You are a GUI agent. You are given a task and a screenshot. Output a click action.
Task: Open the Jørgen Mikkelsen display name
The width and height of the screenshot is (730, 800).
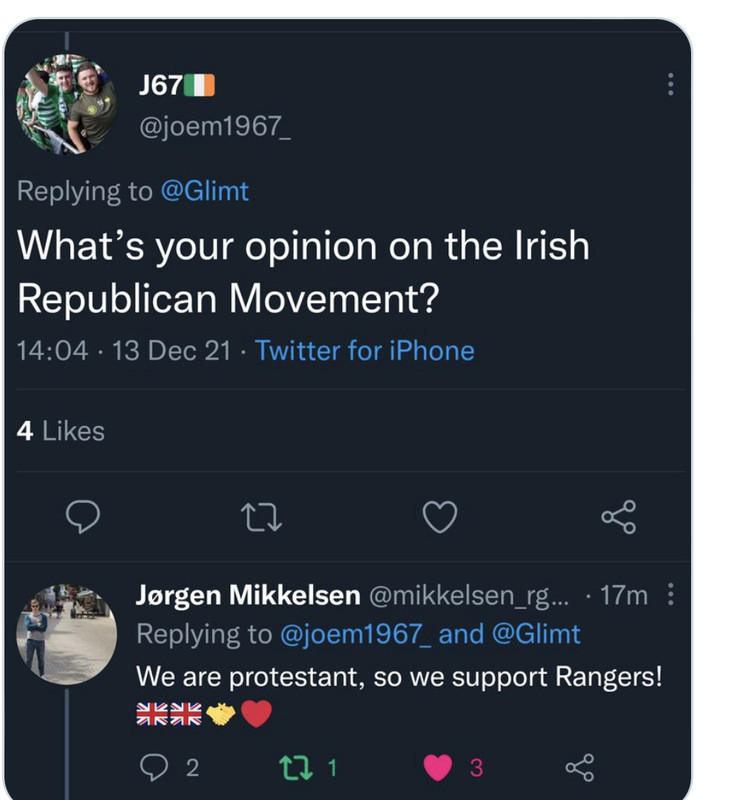coord(248,596)
